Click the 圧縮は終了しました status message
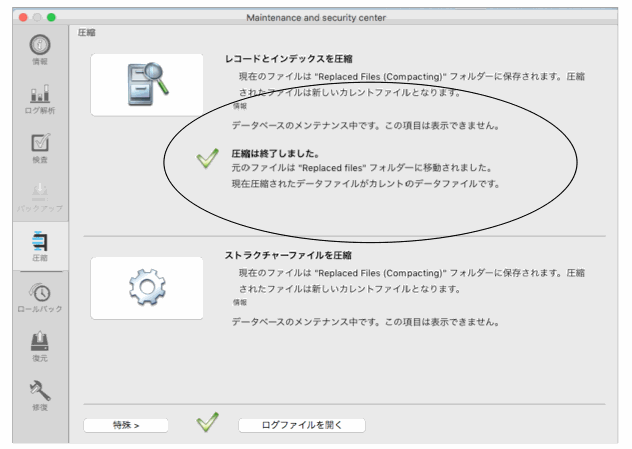Image resolution: width=632 pixels, height=449 pixels. [275, 154]
